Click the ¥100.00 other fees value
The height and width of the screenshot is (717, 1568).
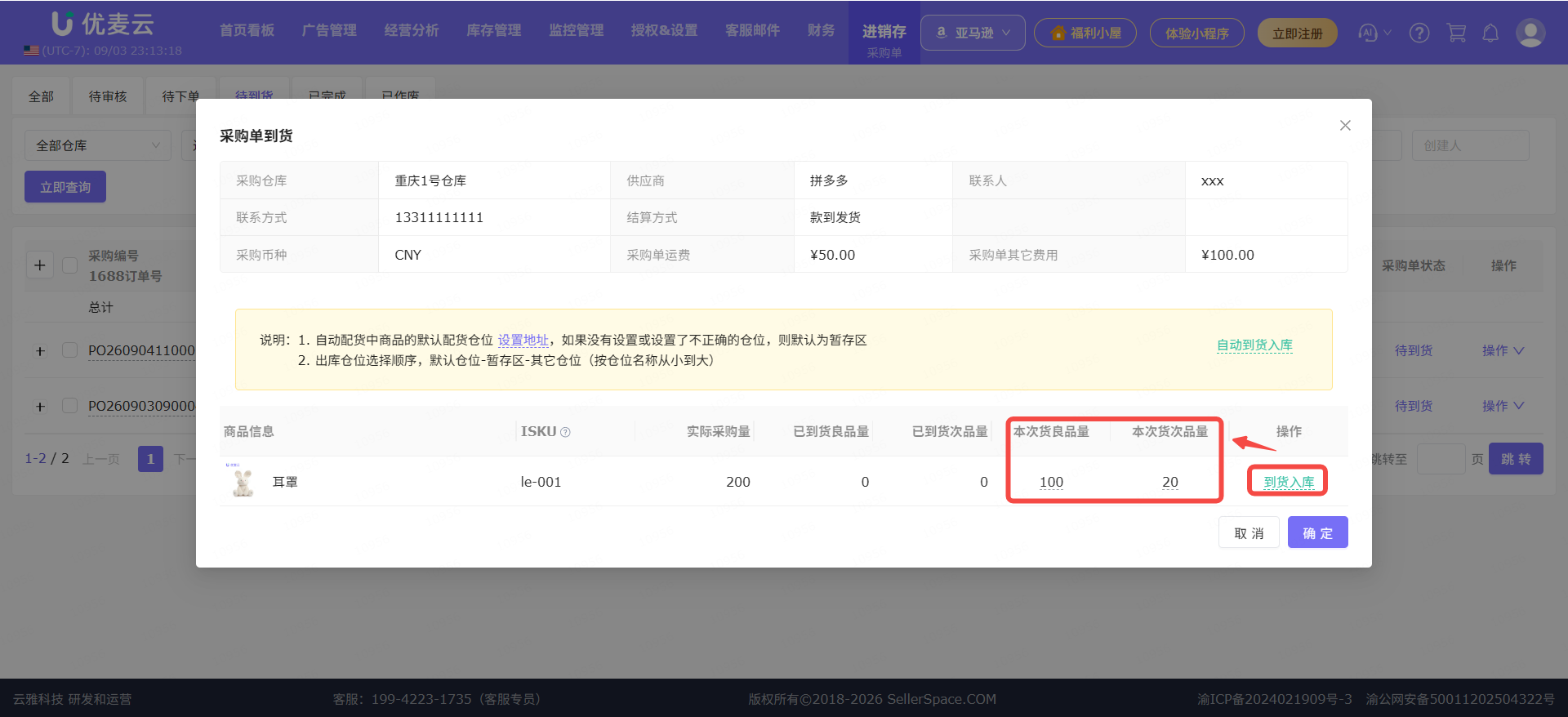click(1227, 255)
